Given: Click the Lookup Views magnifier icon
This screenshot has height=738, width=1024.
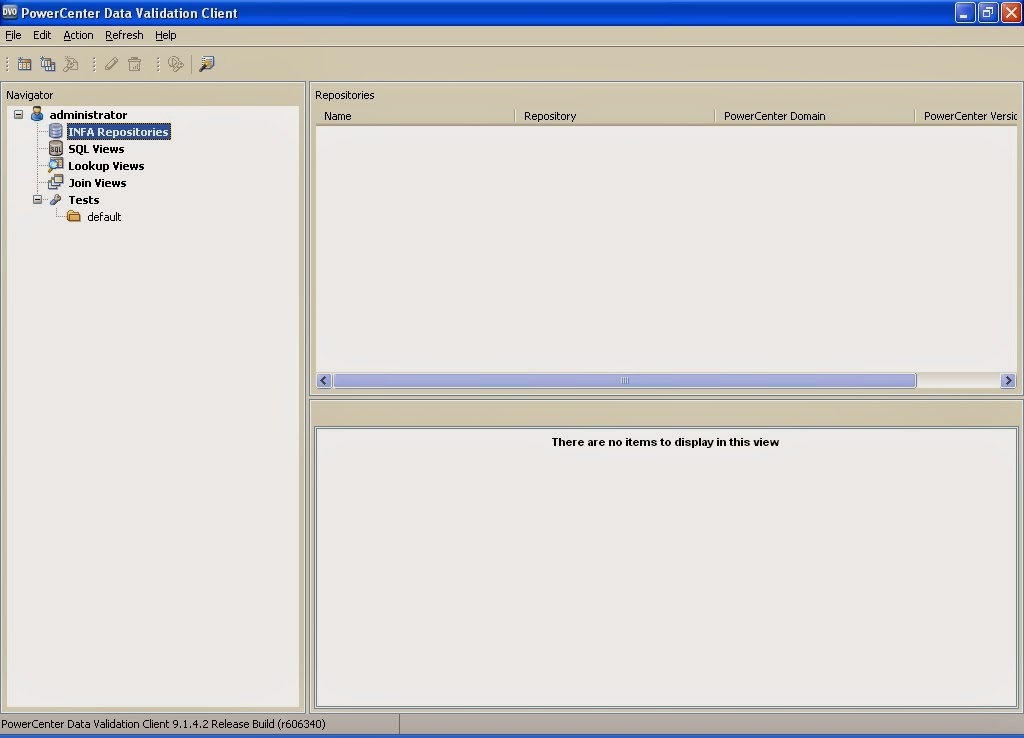Looking at the screenshot, I should [x=55, y=165].
